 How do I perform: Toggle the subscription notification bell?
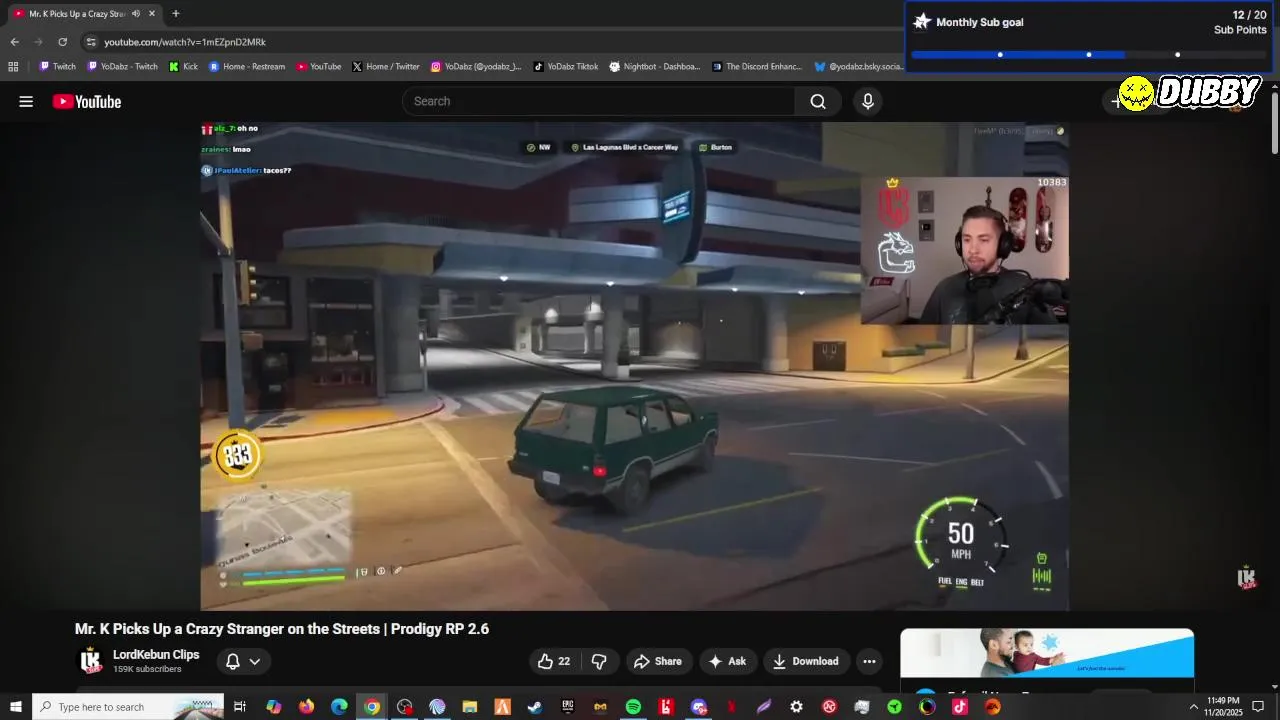point(232,661)
